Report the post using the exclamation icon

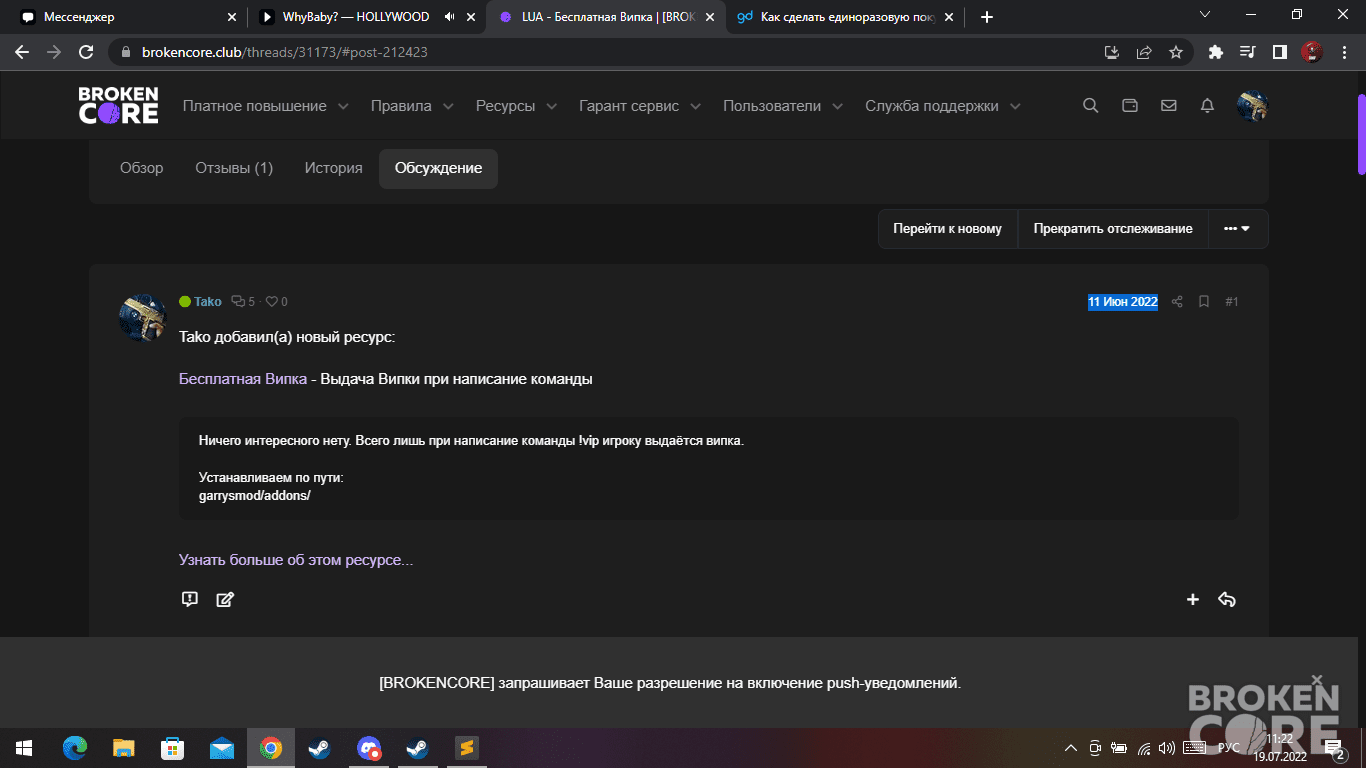[189, 599]
